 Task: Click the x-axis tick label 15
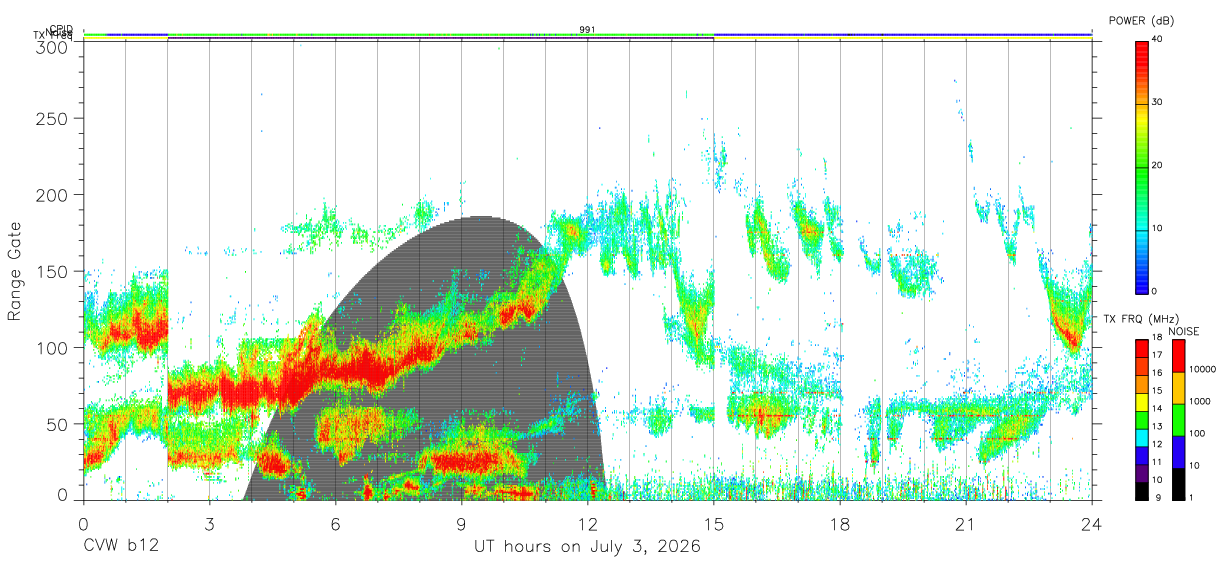click(x=714, y=524)
